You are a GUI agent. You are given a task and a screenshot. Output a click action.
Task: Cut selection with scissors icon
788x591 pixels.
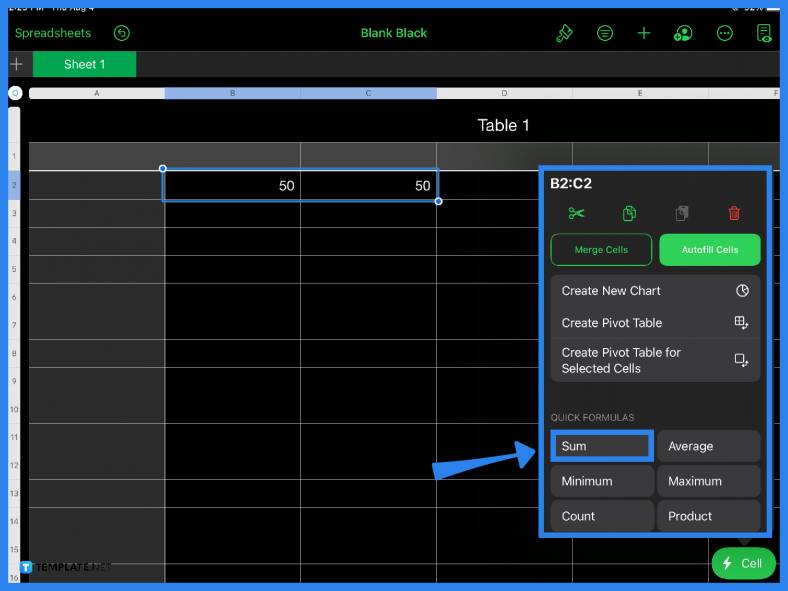pyautogui.click(x=576, y=213)
